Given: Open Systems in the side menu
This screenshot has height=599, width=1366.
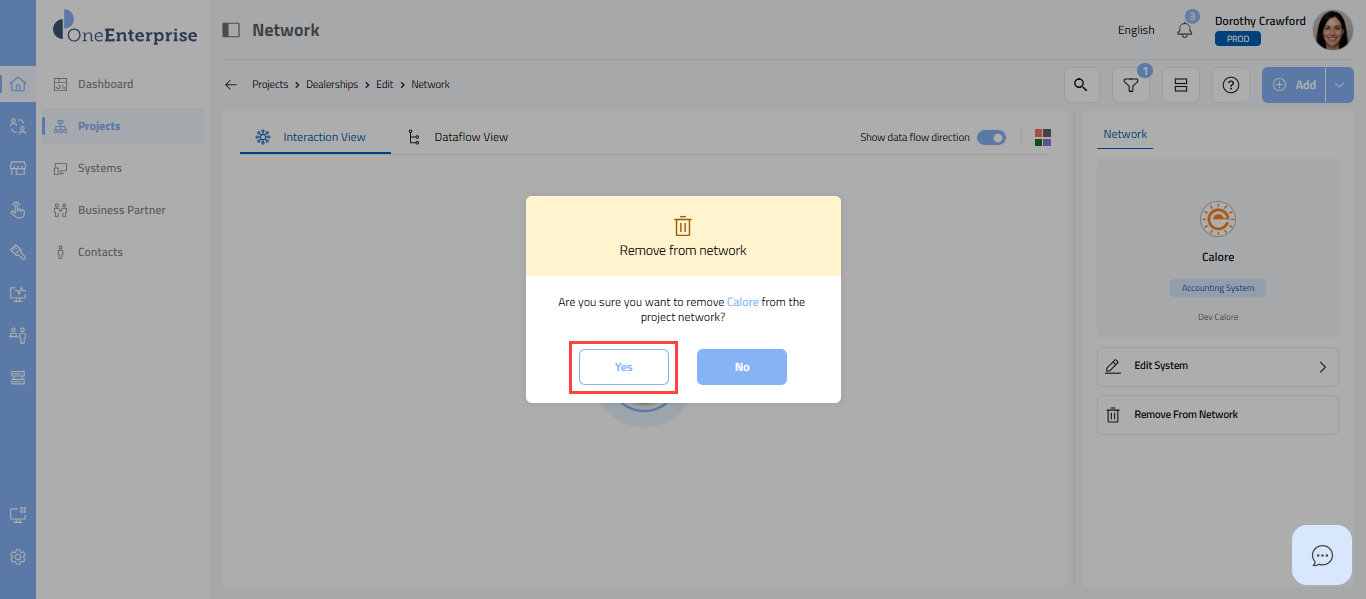Looking at the screenshot, I should [100, 168].
